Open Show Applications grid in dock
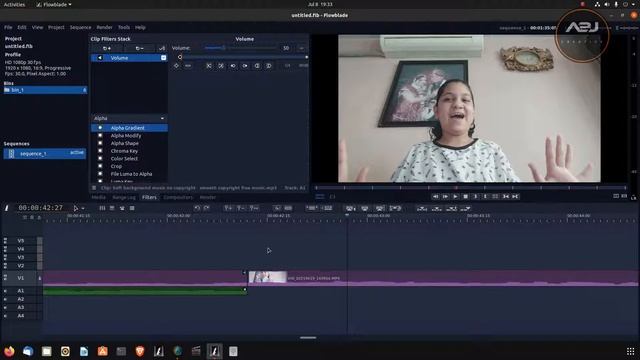640x360 pixels. coord(631,351)
